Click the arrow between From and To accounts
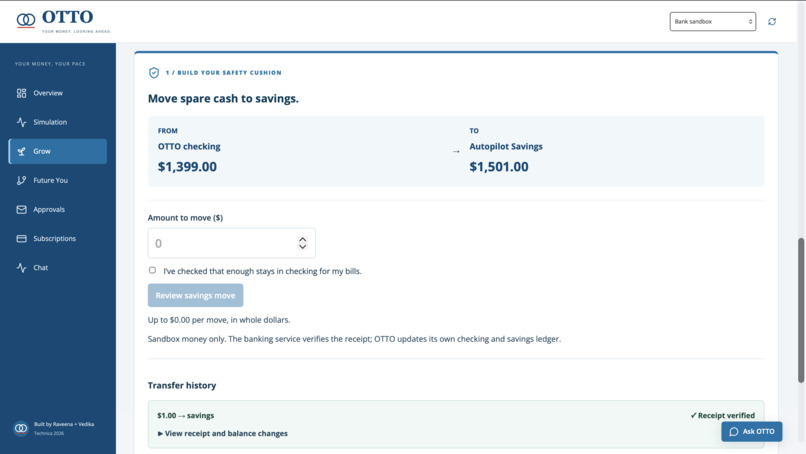 click(x=456, y=152)
